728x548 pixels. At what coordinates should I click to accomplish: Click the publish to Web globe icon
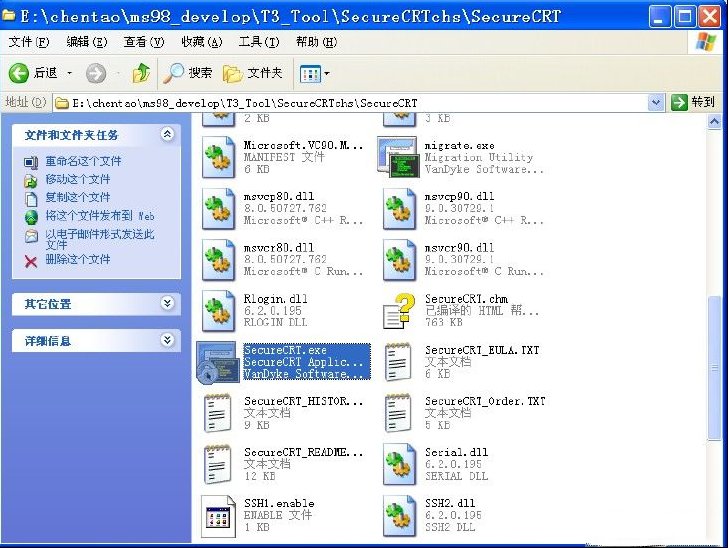pyautogui.click(x=31, y=217)
